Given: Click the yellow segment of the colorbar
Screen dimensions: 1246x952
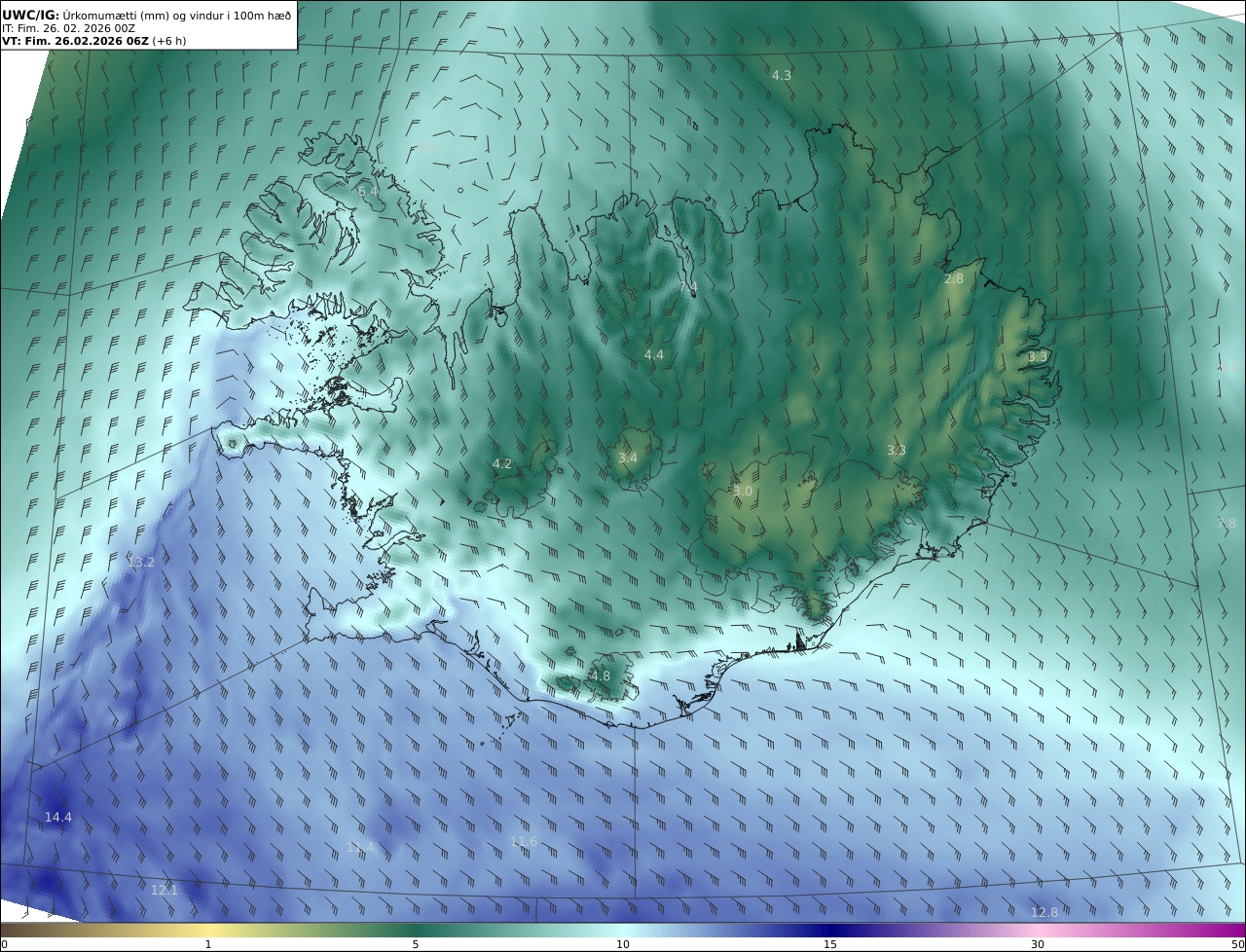Looking at the screenshot, I should [x=208, y=930].
